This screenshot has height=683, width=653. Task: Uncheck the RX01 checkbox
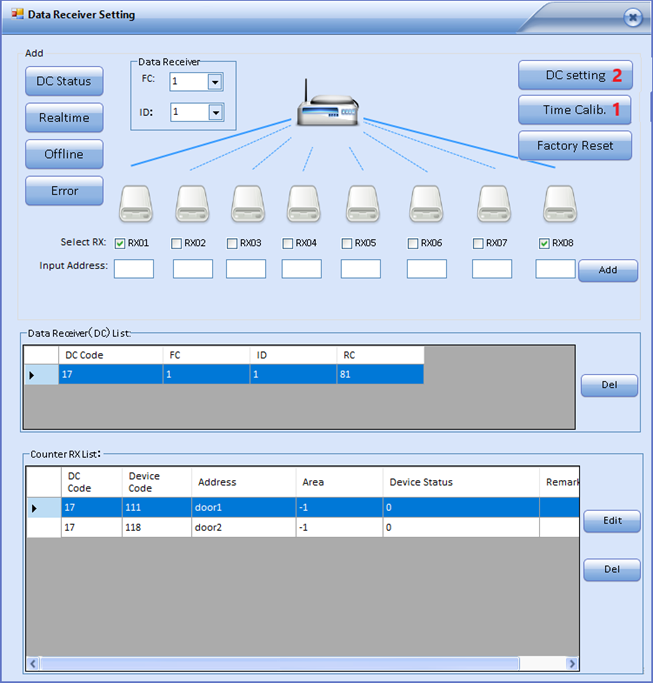120,243
